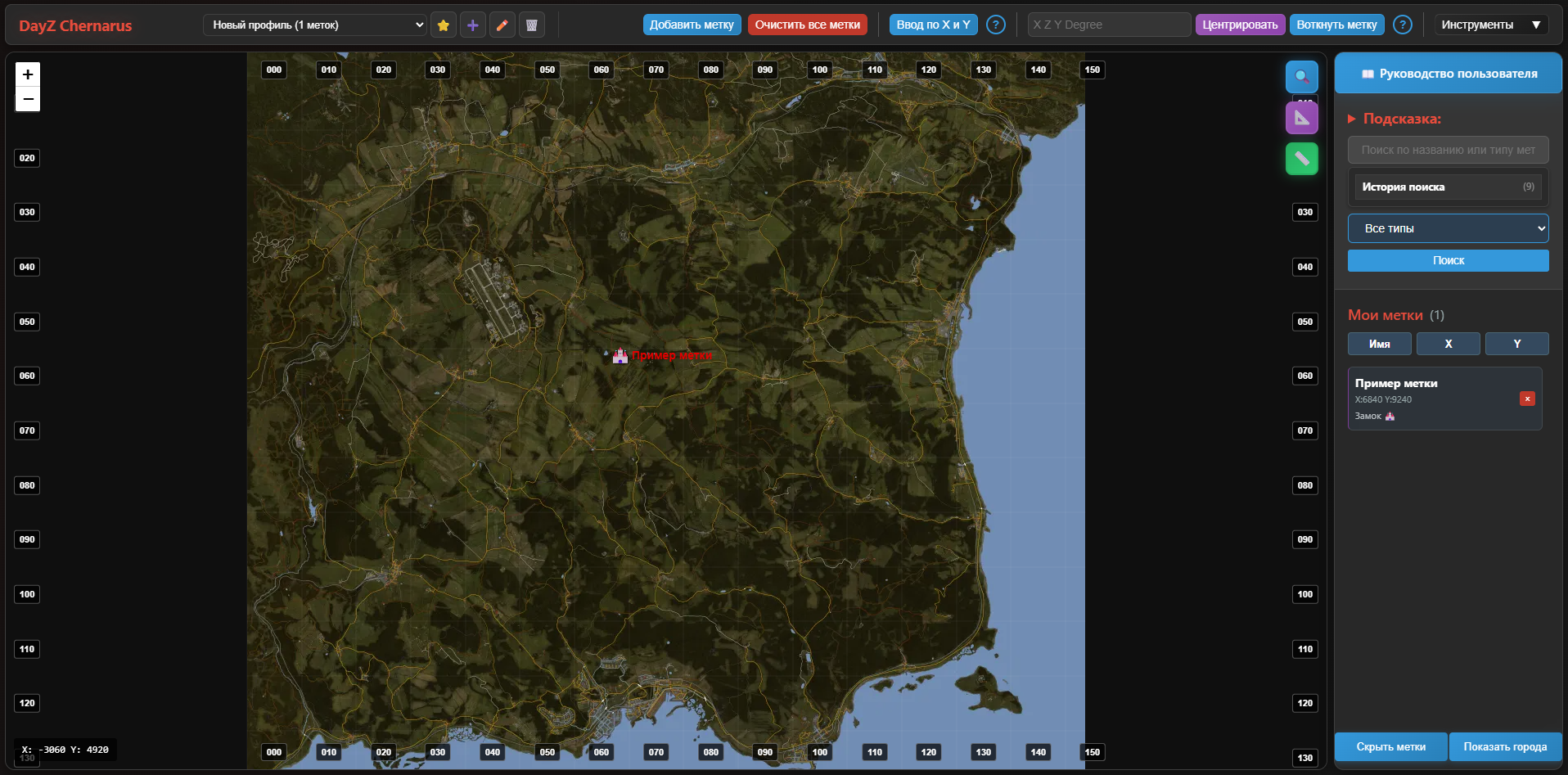Click the red Очистить все метки button
This screenshot has height=775, width=1568.
(x=807, y=25)
